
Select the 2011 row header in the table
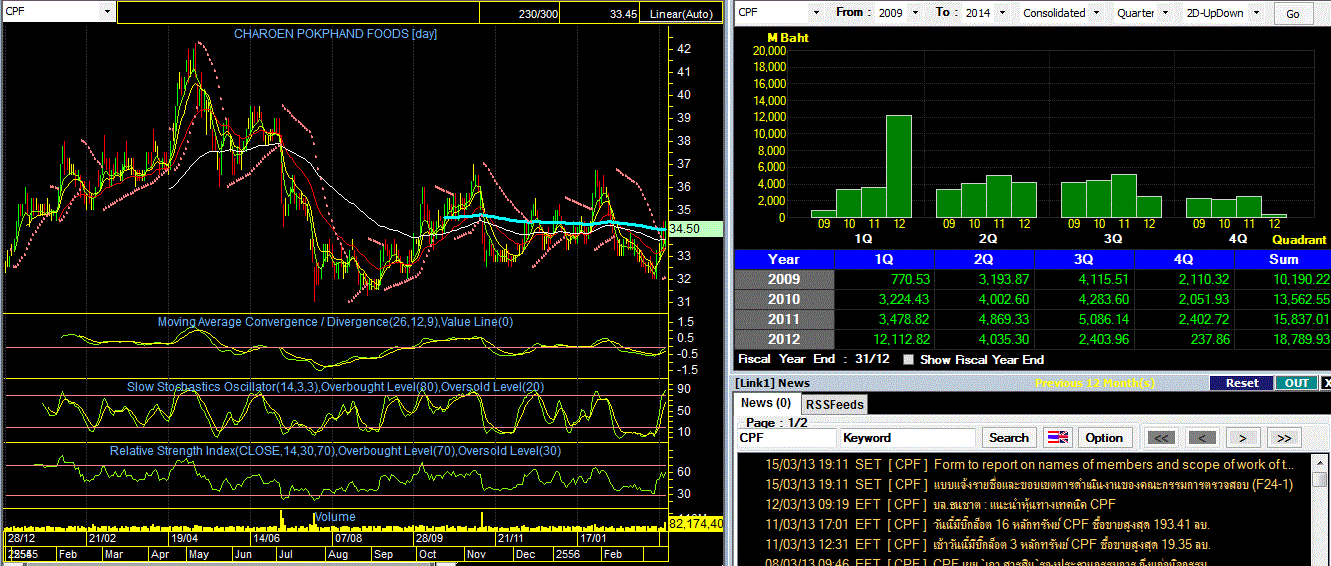point(783,320)
